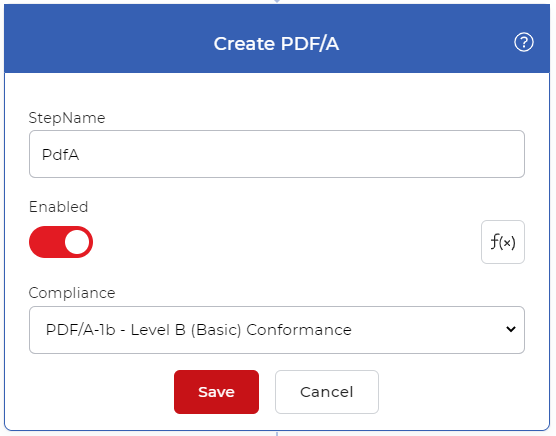This screenshot has width=556, height=436.
Task: Select the PDF/A-1b Level B Conformance option box
Action: pyautogui.click(x=277, y=330)
